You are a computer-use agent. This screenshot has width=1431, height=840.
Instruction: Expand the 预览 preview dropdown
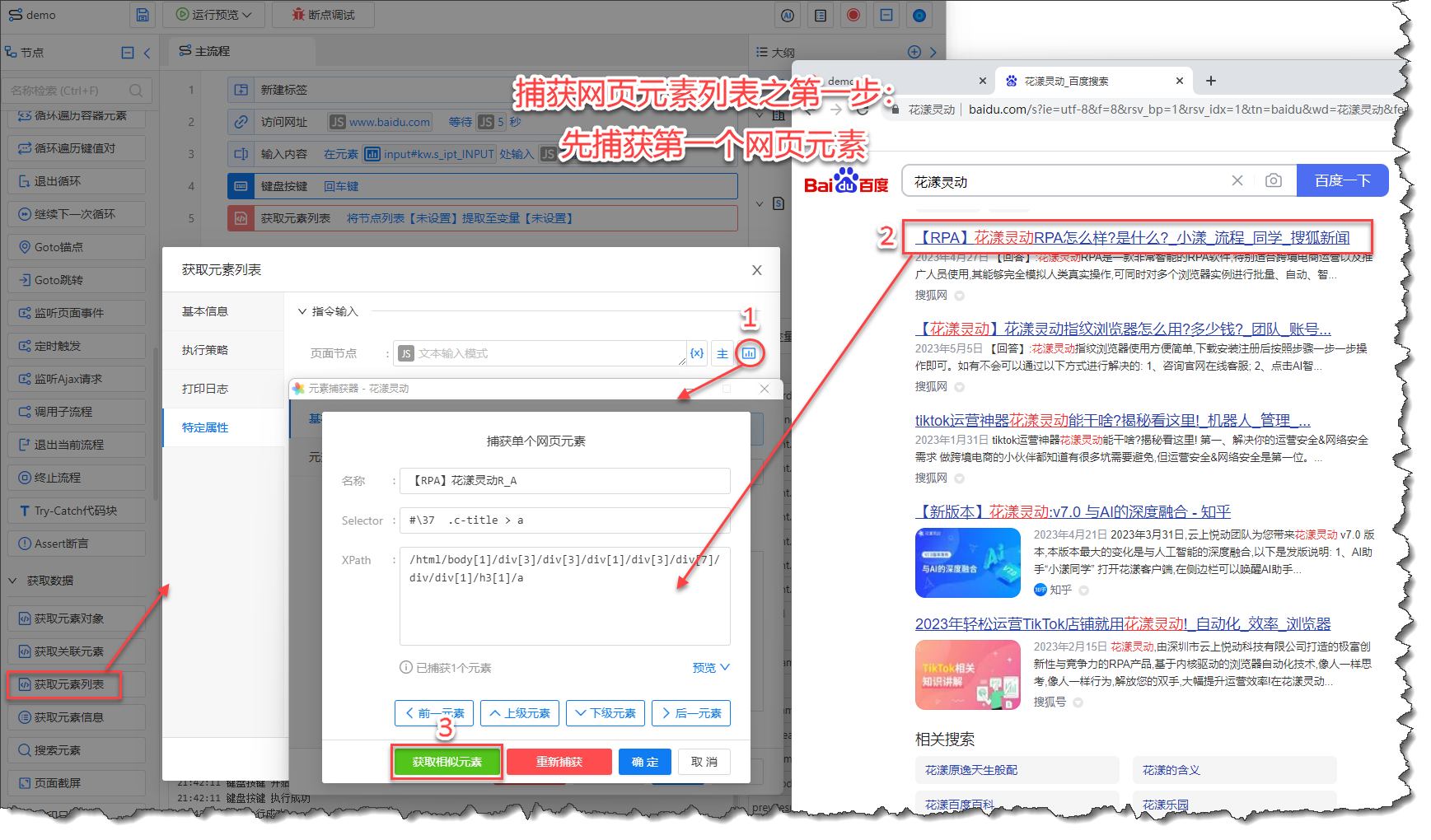coord(710,668)
